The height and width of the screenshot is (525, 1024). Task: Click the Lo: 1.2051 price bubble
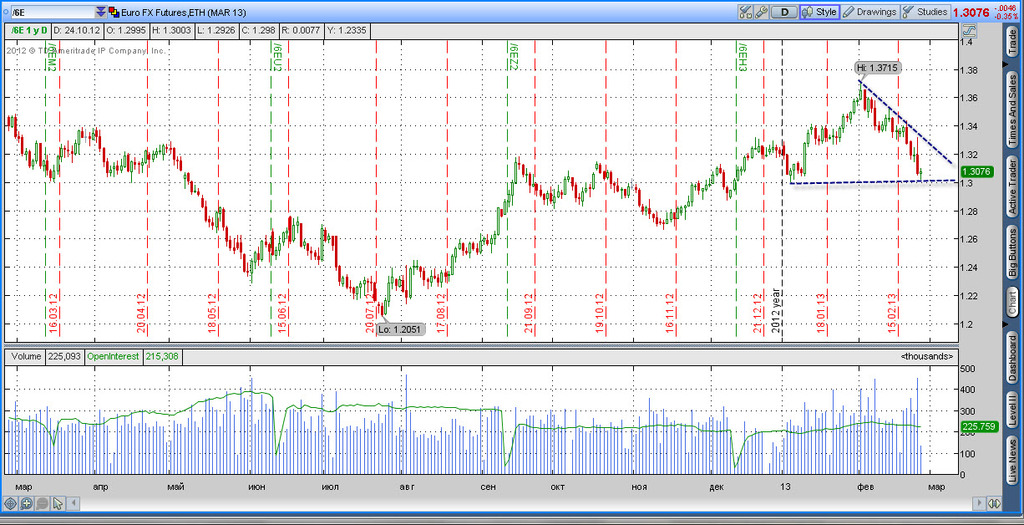(x=401, y=329)
